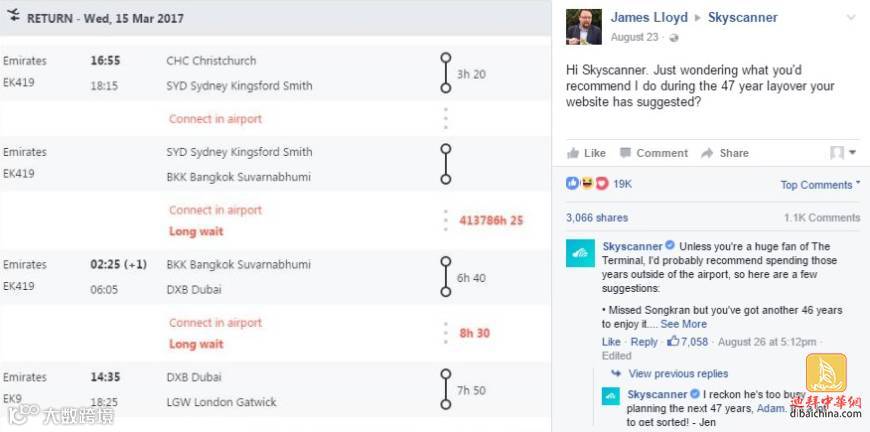Open the Skyscanner page link in post header
Viewport: 870px width, 432px height.
pos(742,18)
